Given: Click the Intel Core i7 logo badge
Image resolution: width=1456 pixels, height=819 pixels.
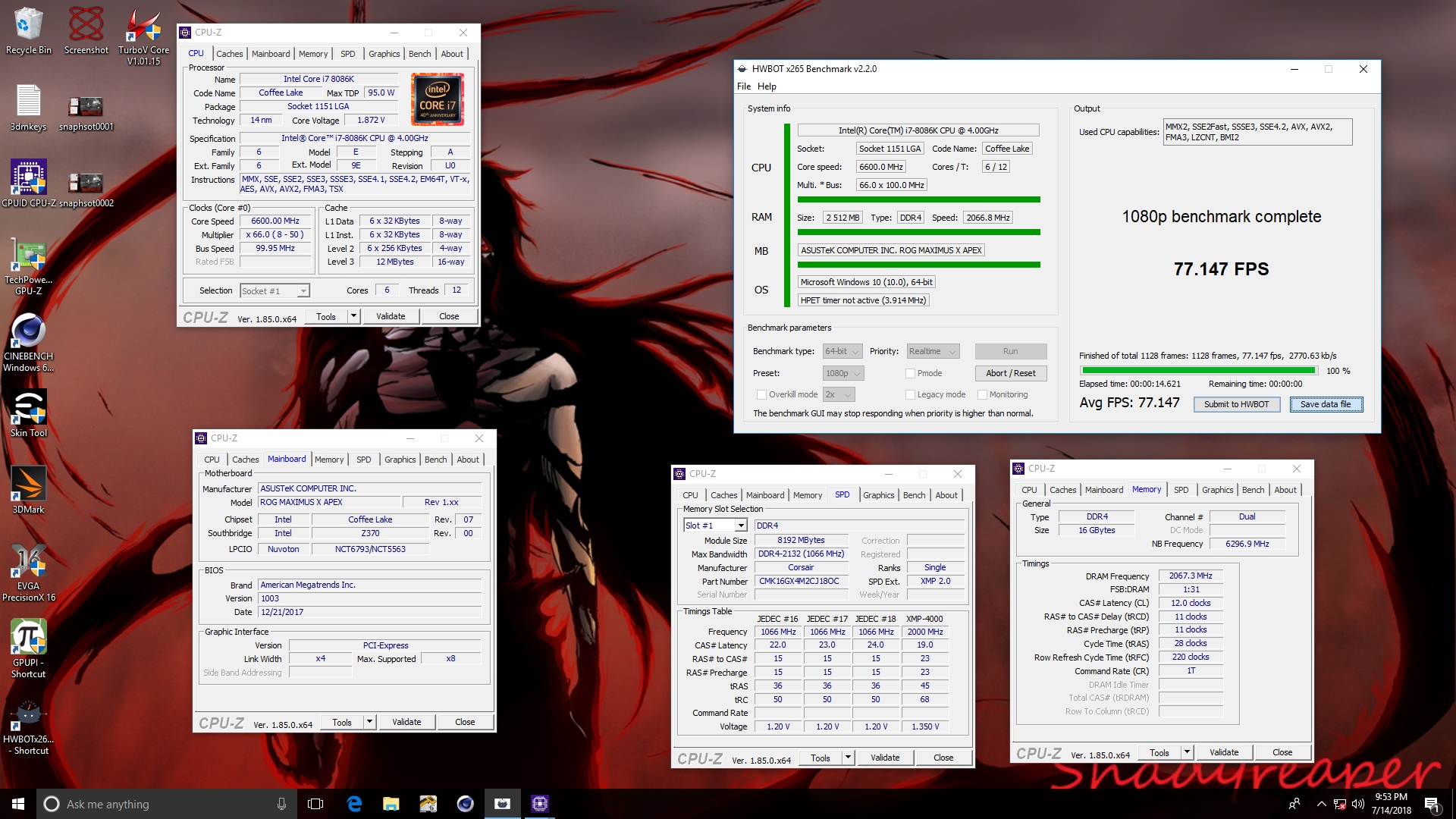Looking at the screenshot, I should (438, 99).
